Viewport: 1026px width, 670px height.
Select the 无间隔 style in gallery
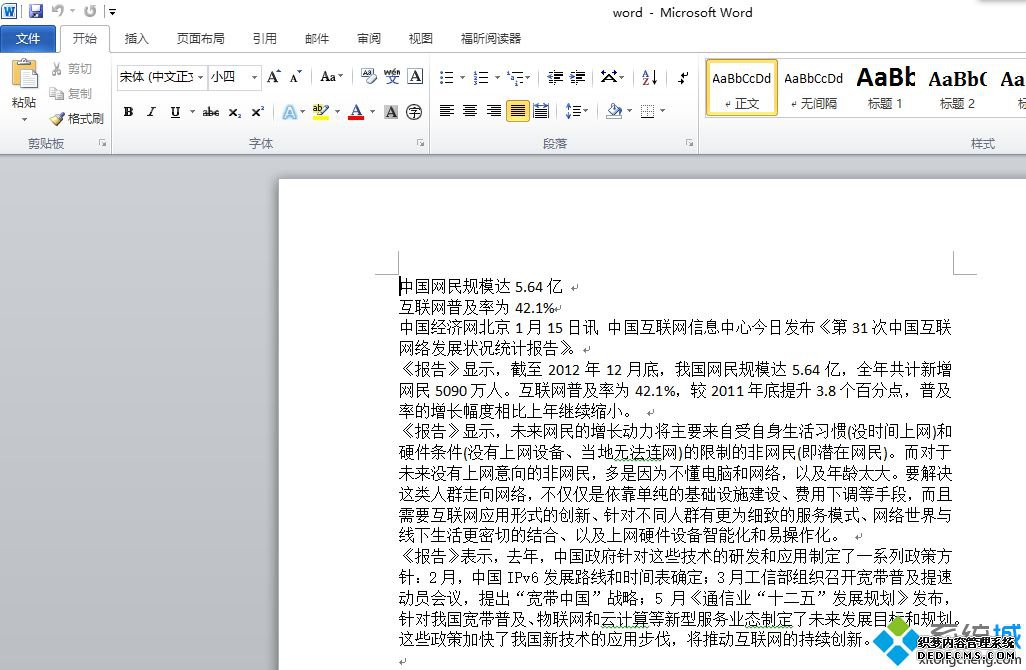tap(813, 88)
